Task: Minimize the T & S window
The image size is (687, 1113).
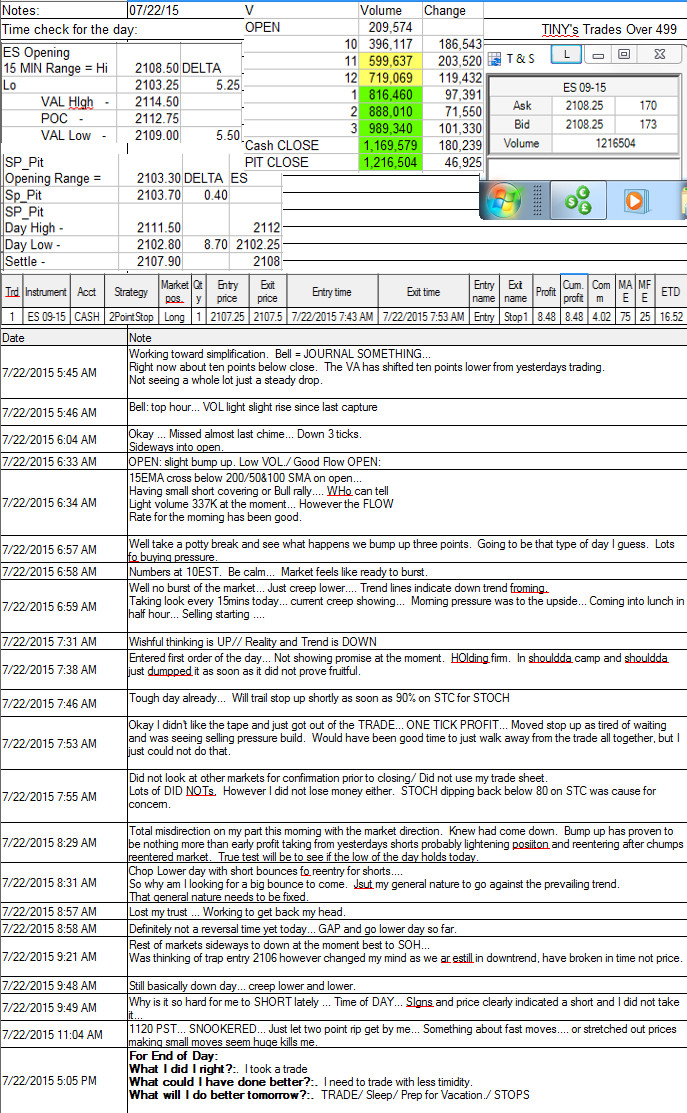Action: pyautogui.click(x=598, y=55)
